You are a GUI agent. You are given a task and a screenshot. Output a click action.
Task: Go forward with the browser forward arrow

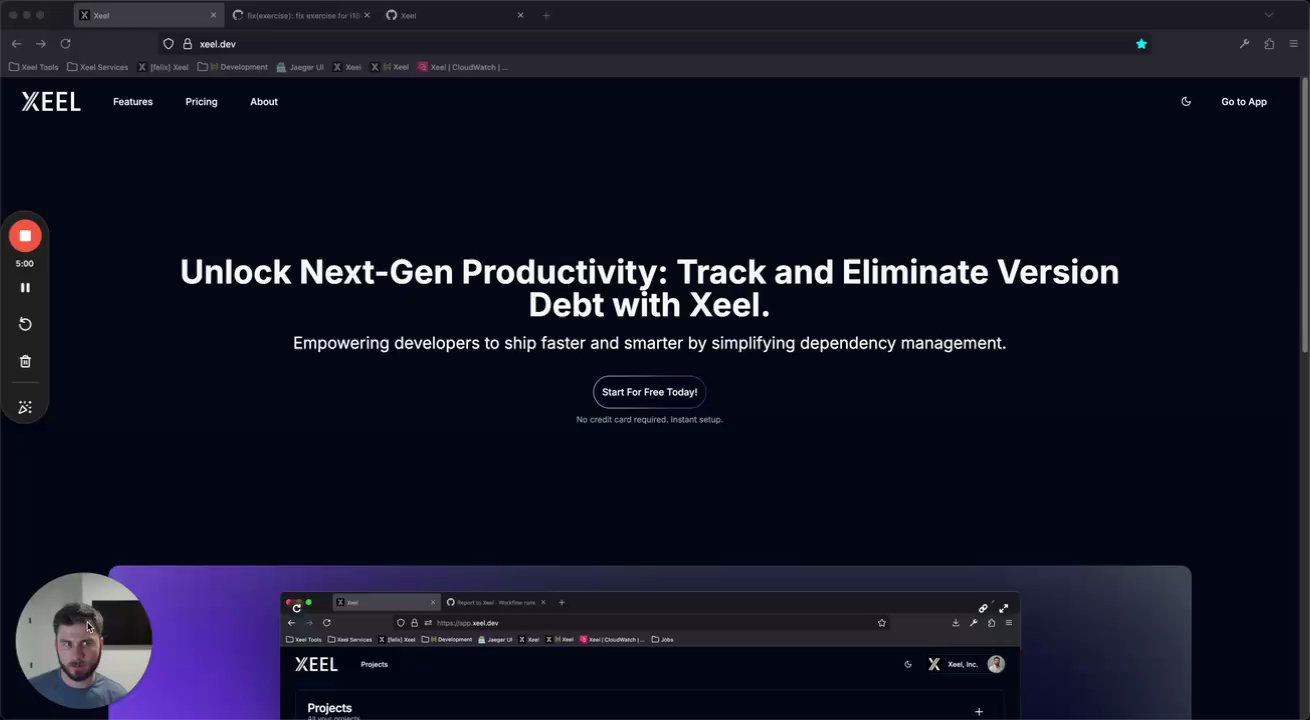pos(41,44)
